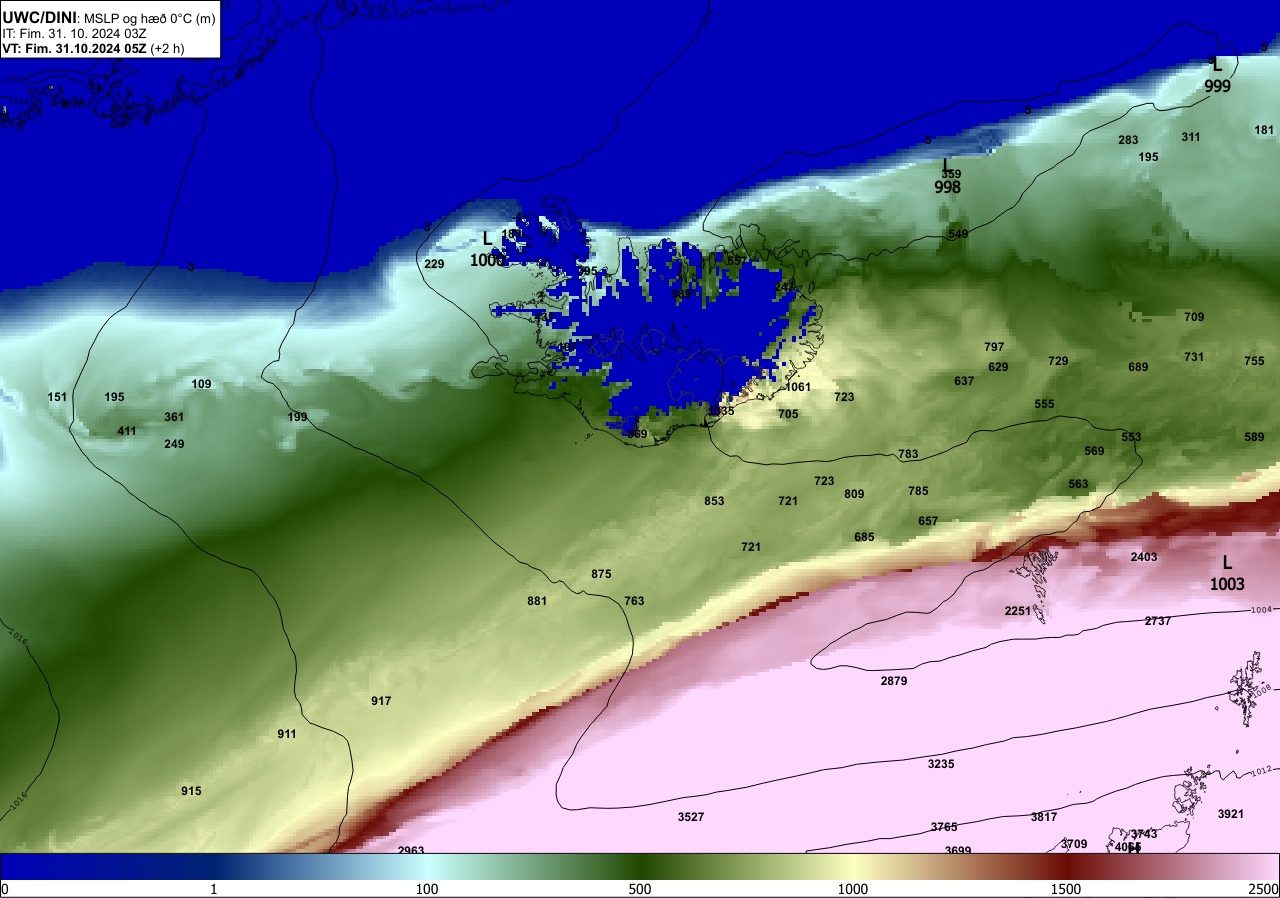The width and height of the screenshot is (1280, 898).
Task: Click the height value 2737
Action: click(x=1158, y=621)
